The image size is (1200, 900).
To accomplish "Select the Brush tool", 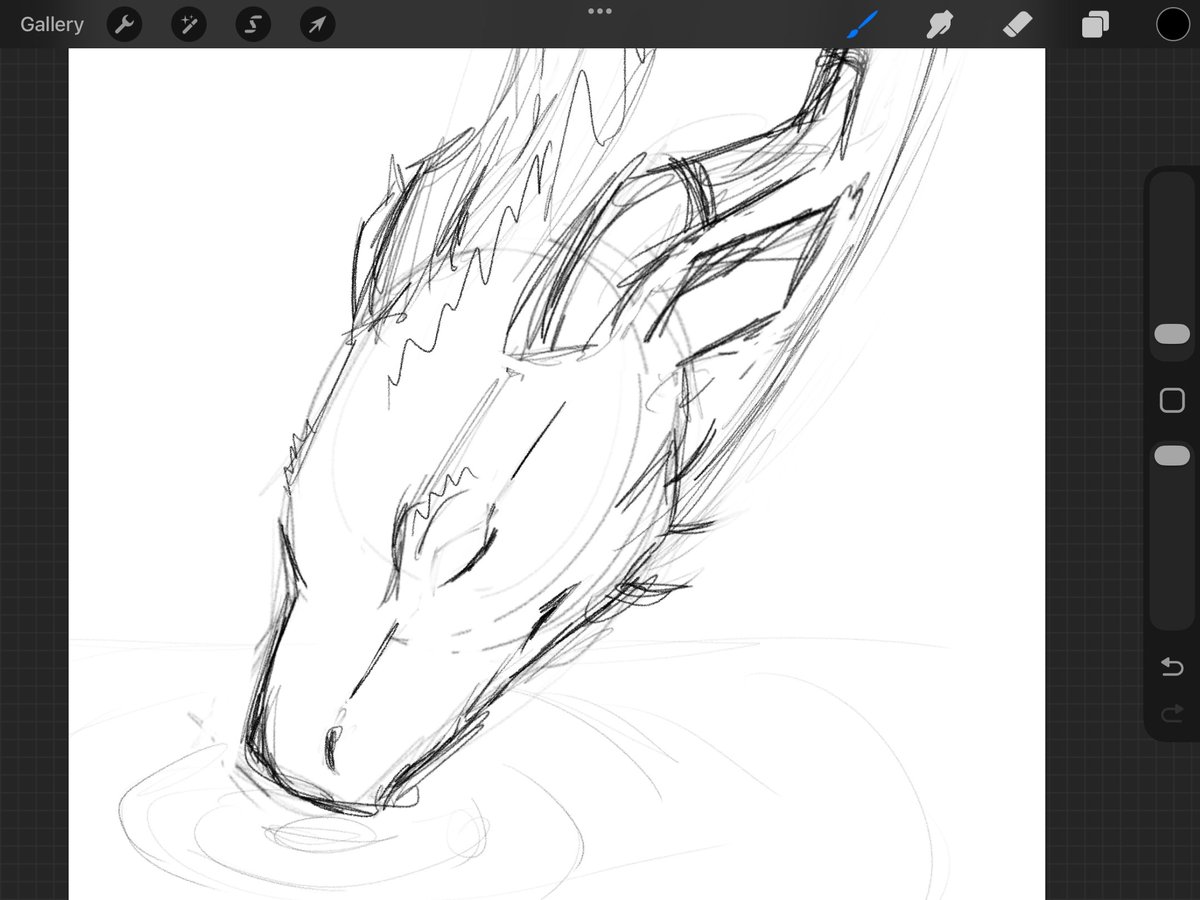I will 861,25.
